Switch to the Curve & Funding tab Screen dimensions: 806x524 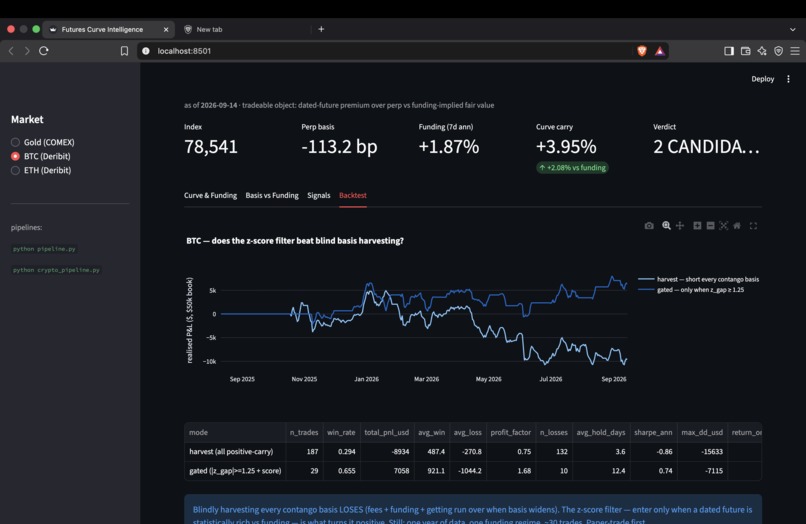[210, 195]
